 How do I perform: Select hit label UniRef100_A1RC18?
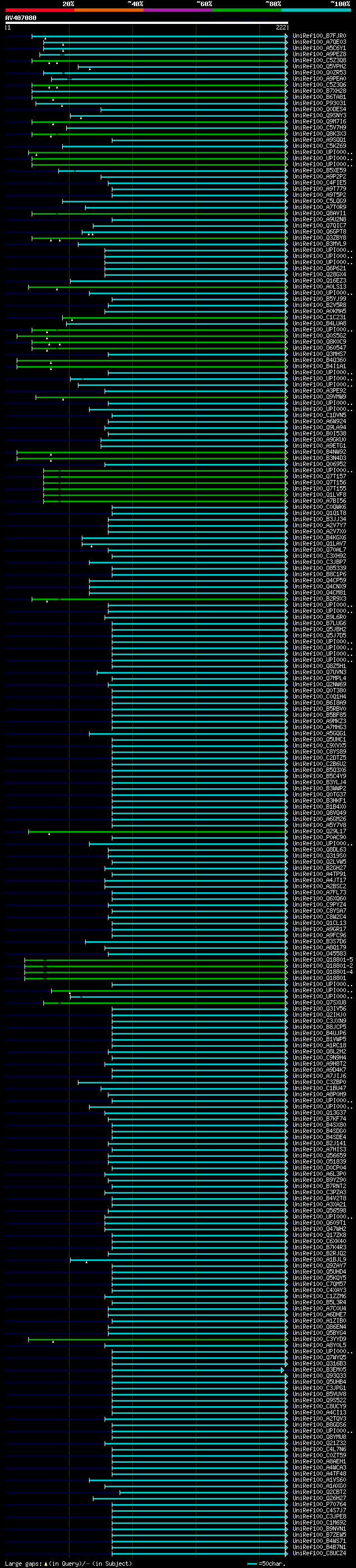[x=319, y=1046]
